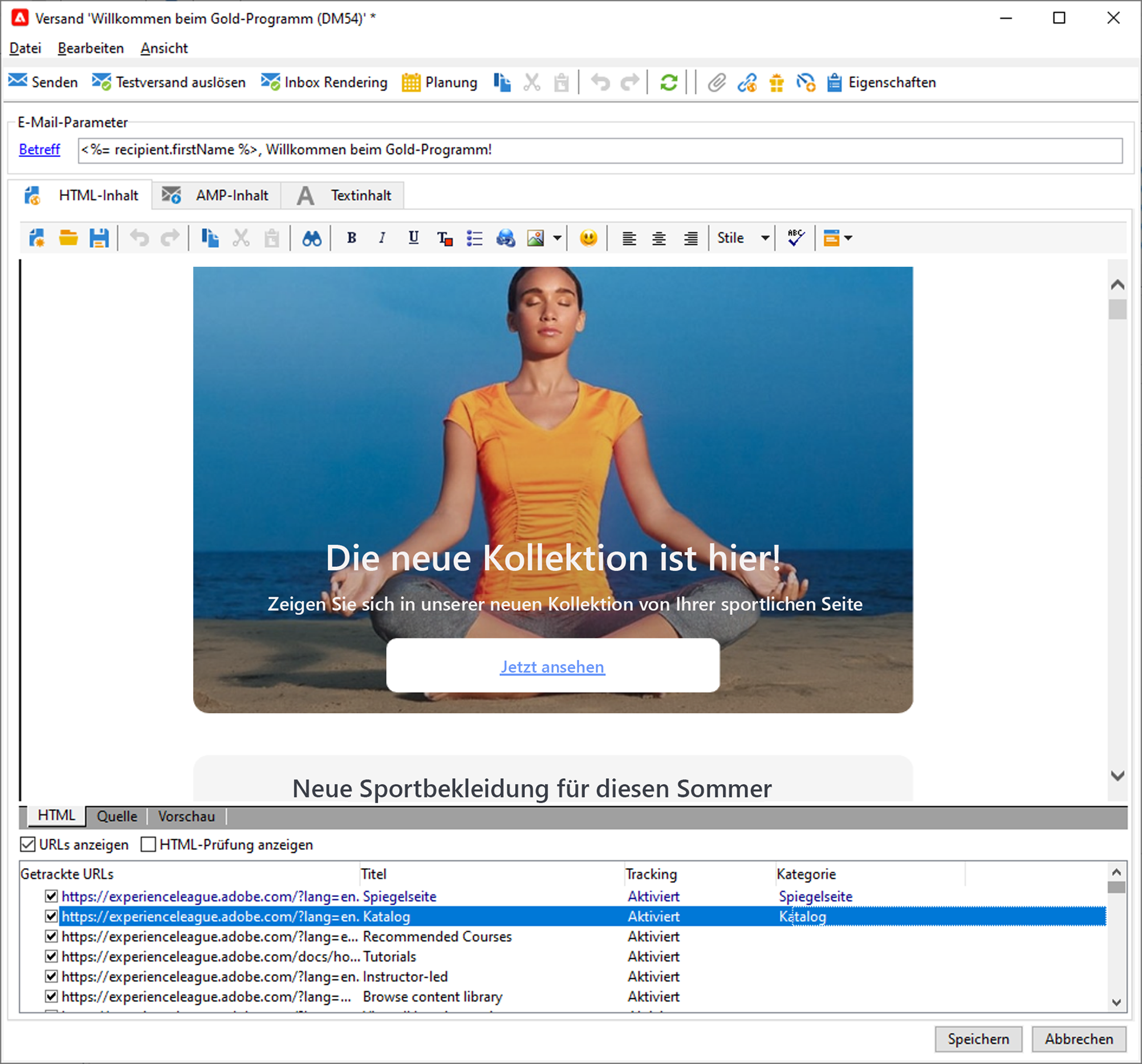Click the paperclip attachment icon

[717, 82]
